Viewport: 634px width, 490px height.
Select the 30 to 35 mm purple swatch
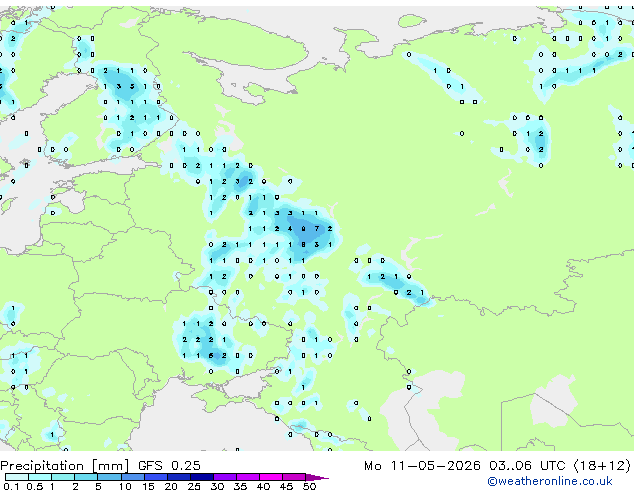point(225,477)
